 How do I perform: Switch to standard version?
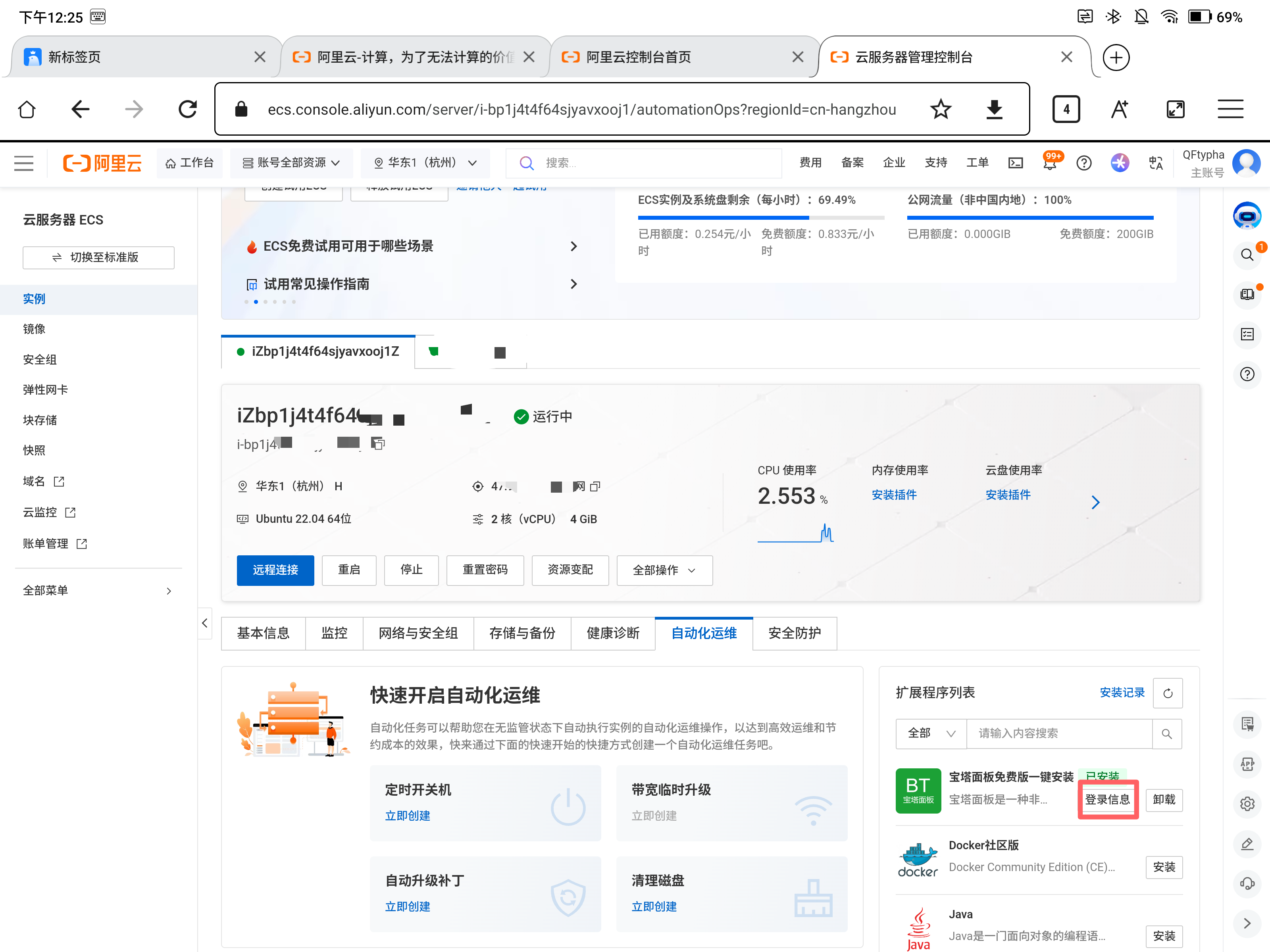(98, 257)
